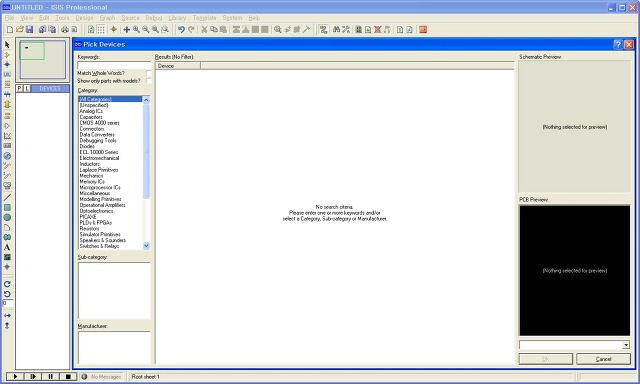Viewport: 640px width, 384px height.
Task: Click the Zoom In magnifier icon
Action: point(136,29)
